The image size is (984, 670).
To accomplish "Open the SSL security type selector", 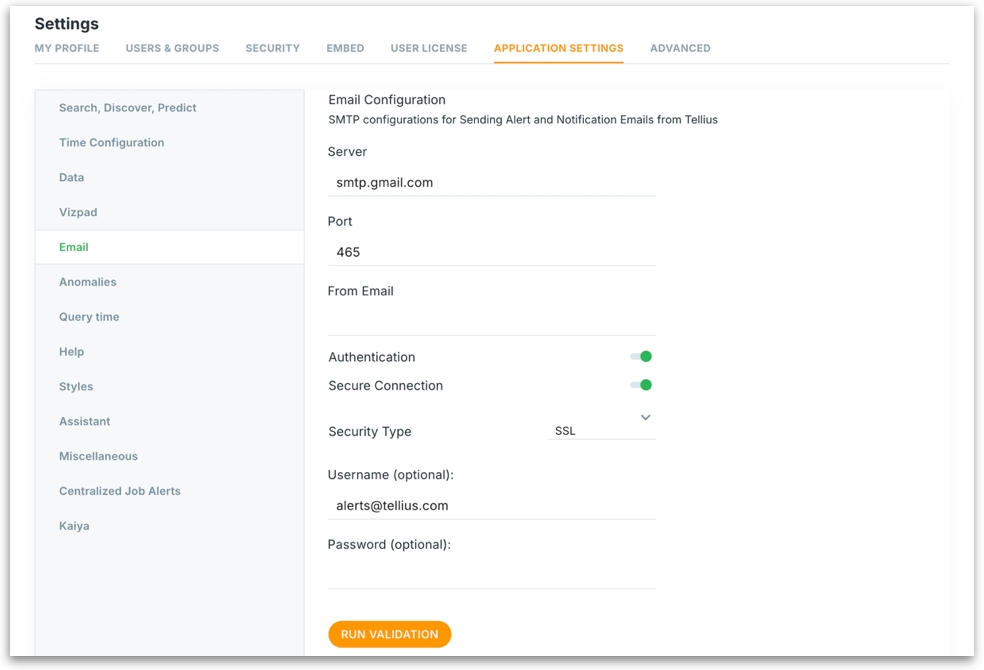I will coord(598,431).
